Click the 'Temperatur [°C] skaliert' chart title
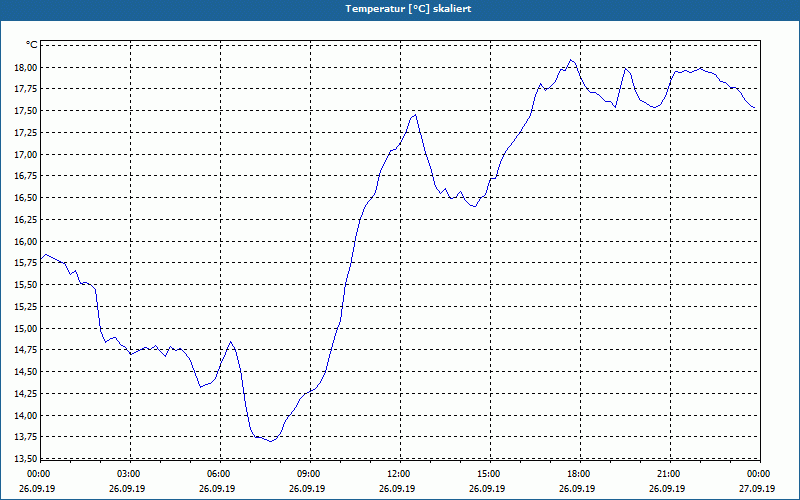 (x=408, y=9)
